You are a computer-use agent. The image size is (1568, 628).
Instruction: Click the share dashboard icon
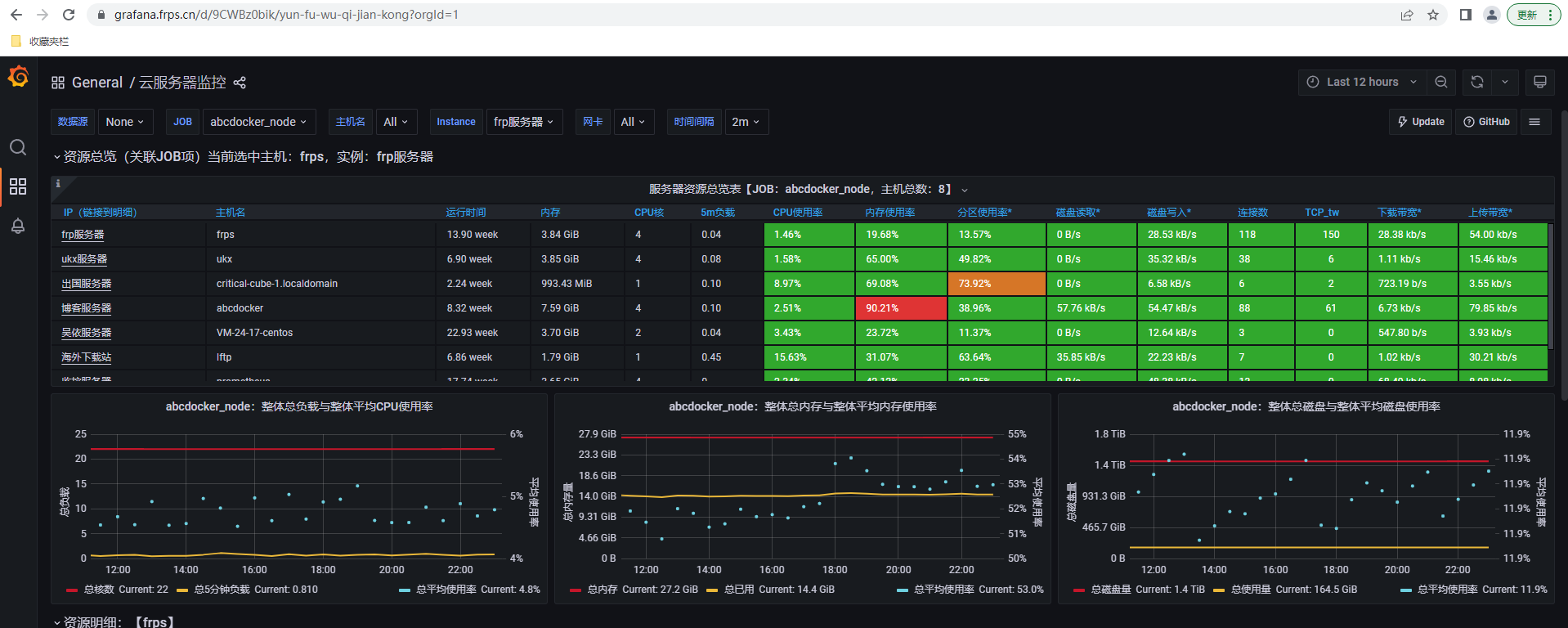240,83
